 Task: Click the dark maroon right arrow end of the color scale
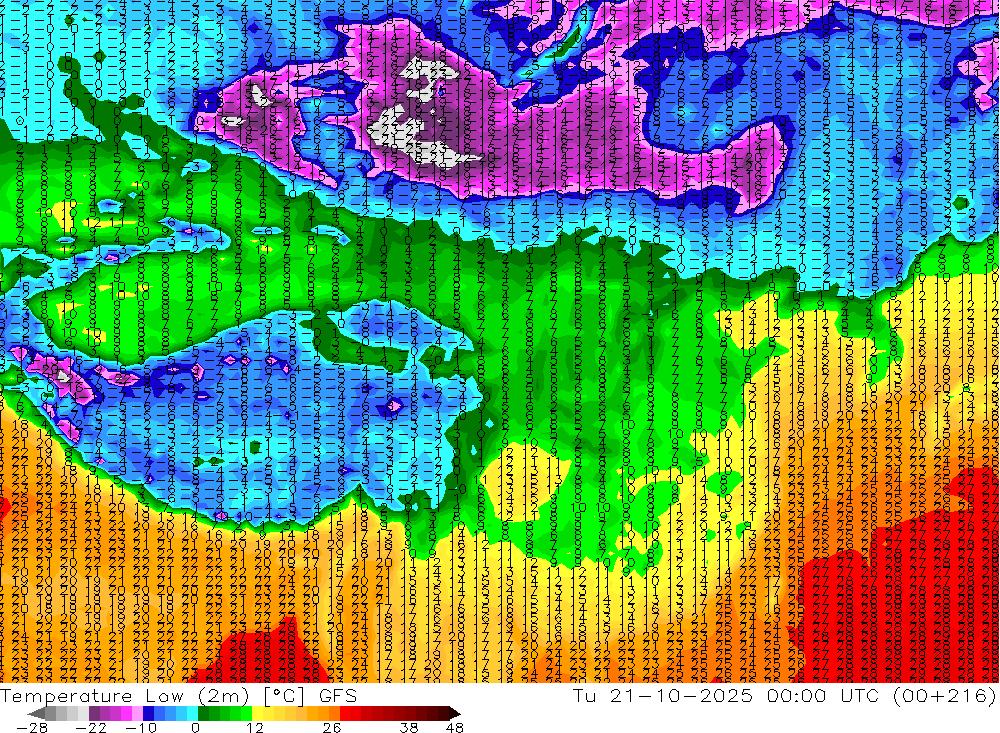455,713
